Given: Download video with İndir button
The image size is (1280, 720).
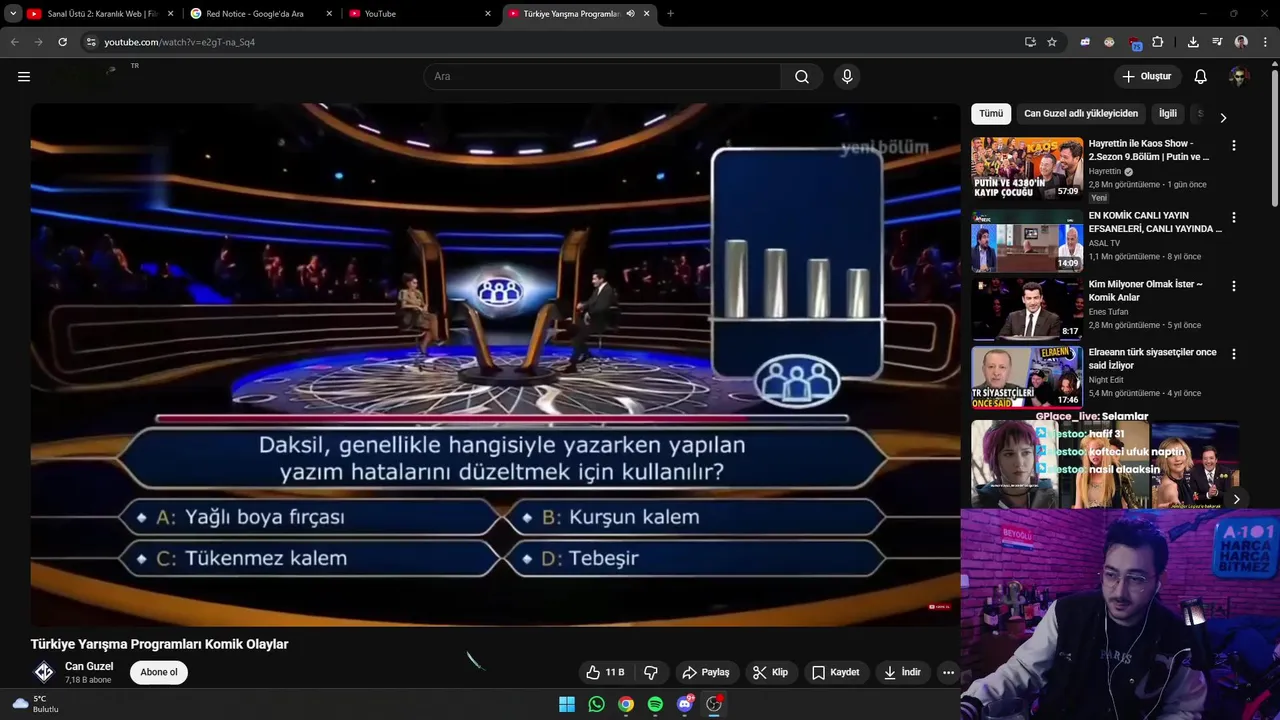Looking at the screenshot, I should click(902, 672).
